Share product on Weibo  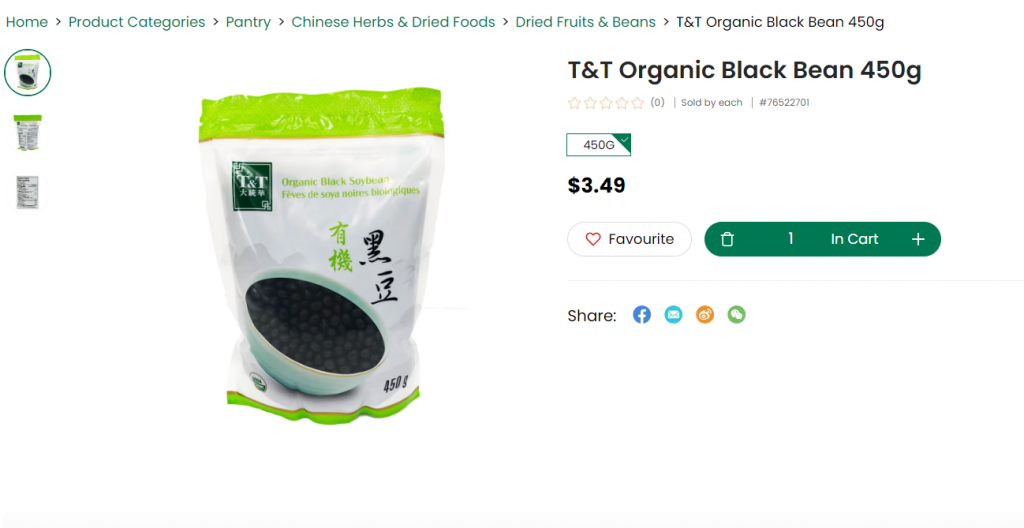coord(705,315)
